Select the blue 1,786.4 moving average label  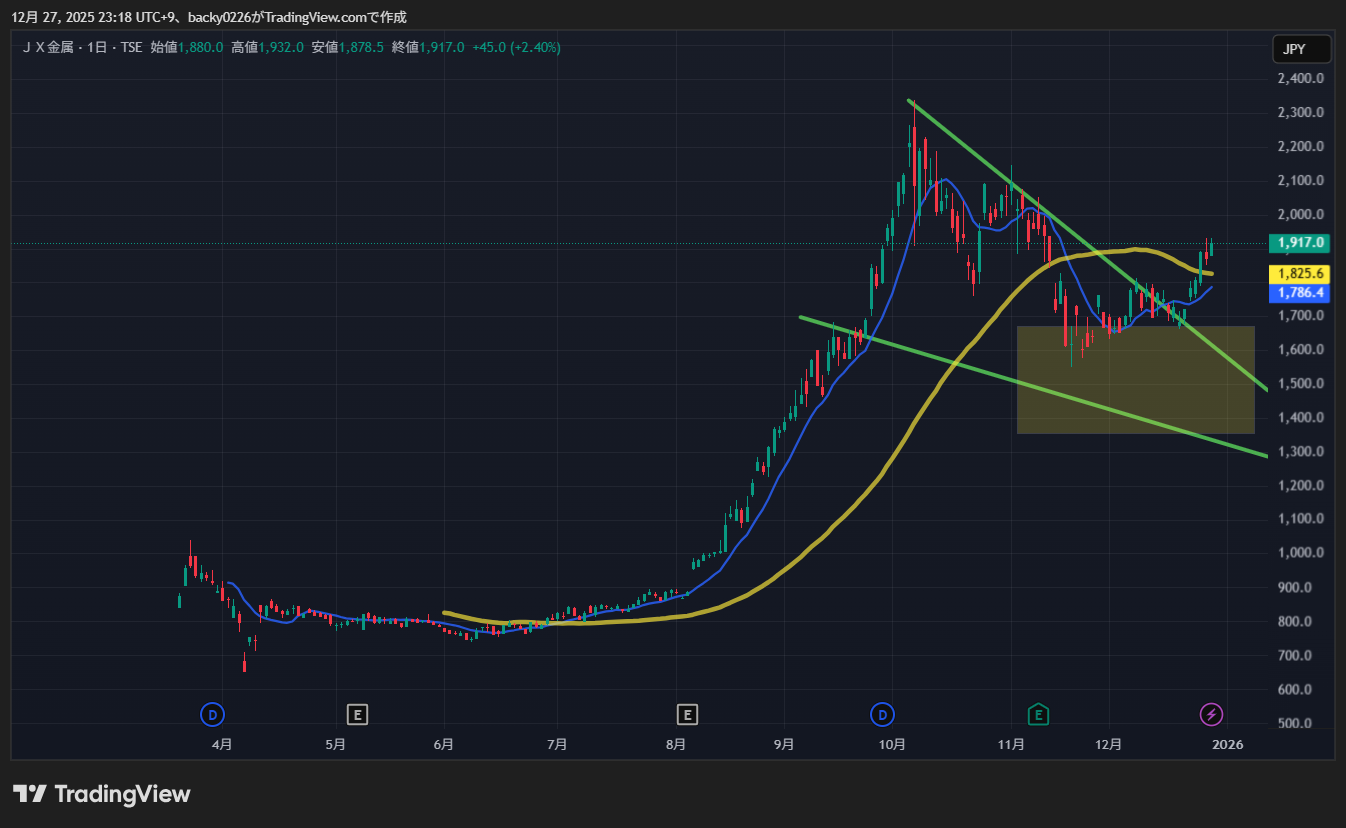1300,293
